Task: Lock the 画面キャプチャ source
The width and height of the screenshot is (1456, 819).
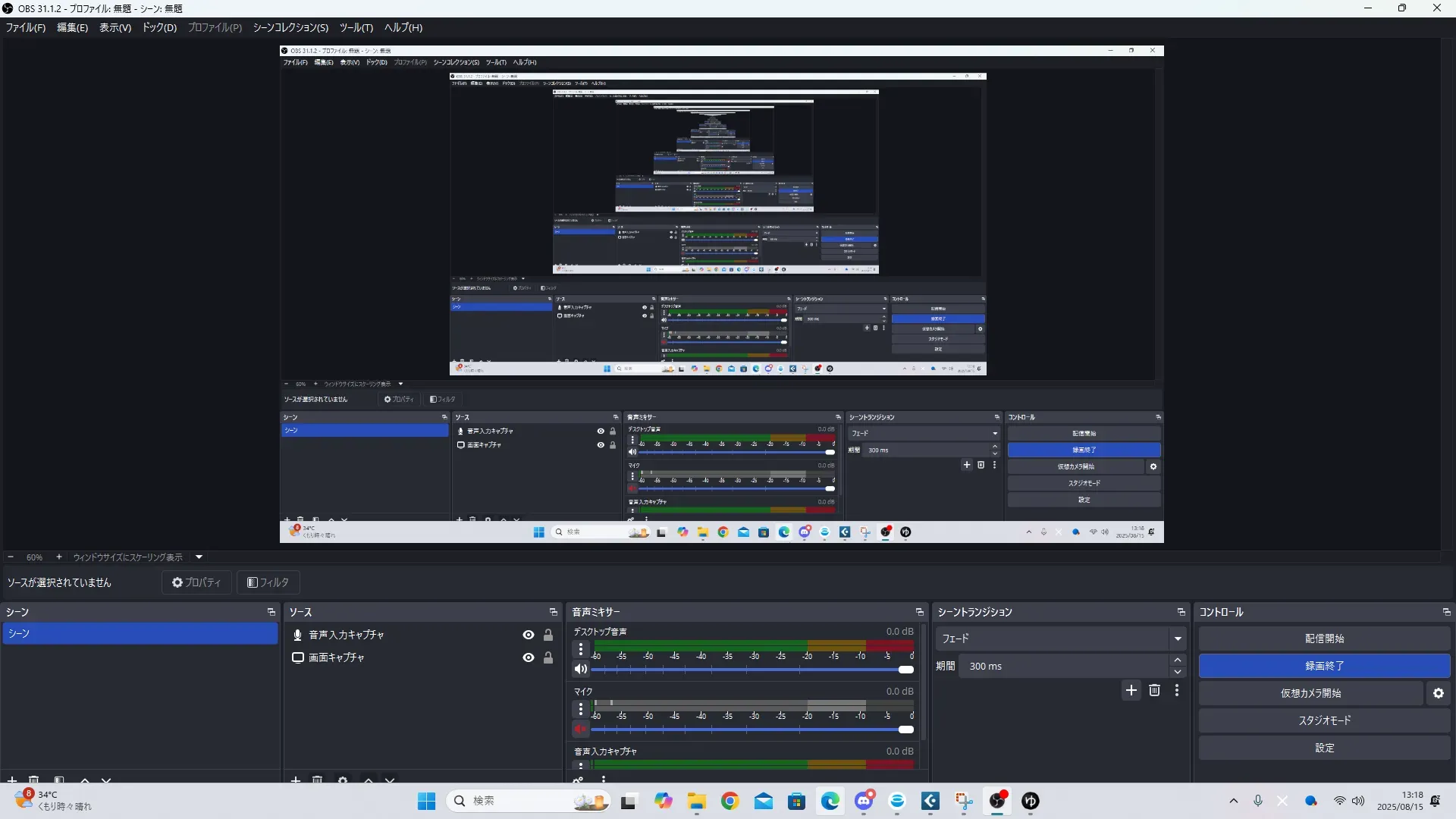Action: (x=548, y=657)
